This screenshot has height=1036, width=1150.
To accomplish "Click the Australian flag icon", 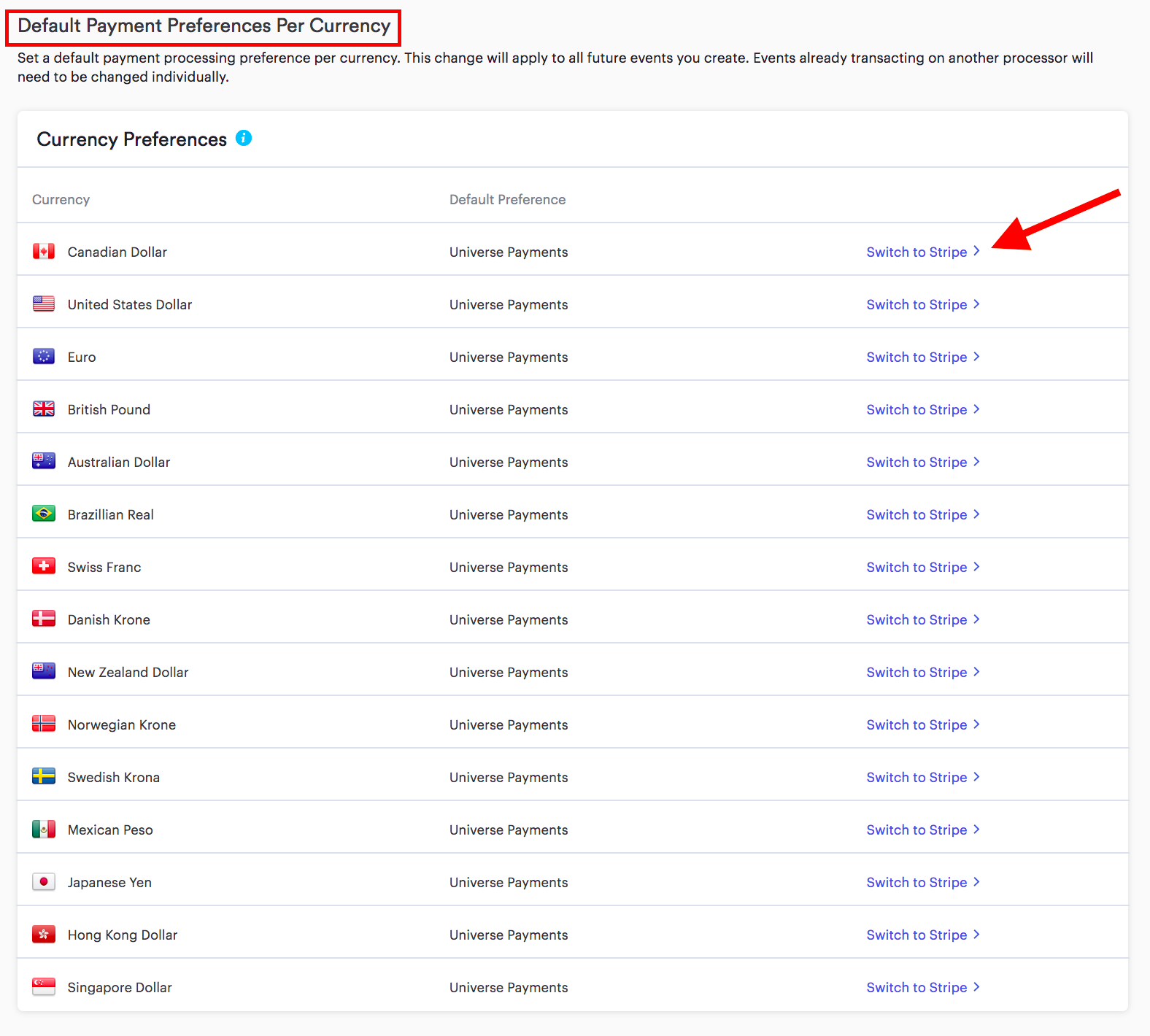I will [x=44, y=462].
